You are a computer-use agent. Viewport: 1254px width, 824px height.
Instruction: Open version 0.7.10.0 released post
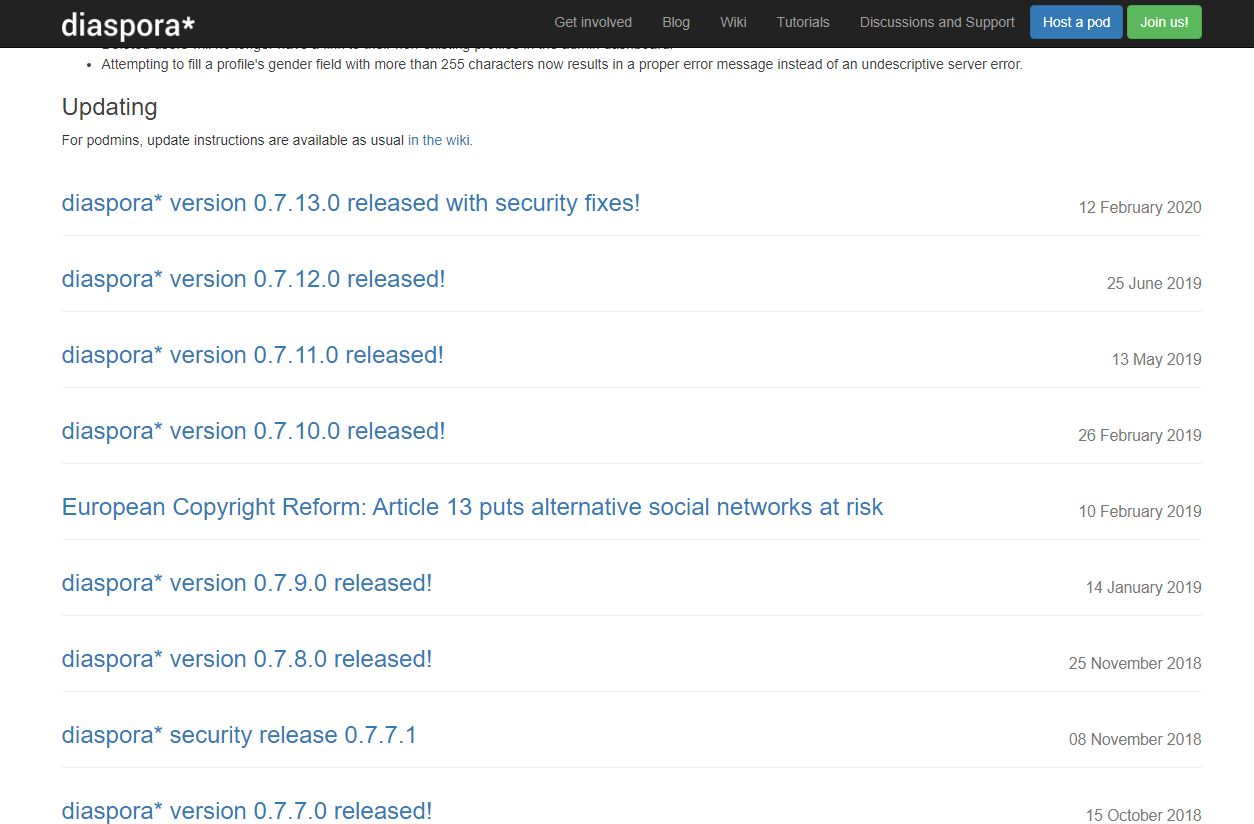254,431
